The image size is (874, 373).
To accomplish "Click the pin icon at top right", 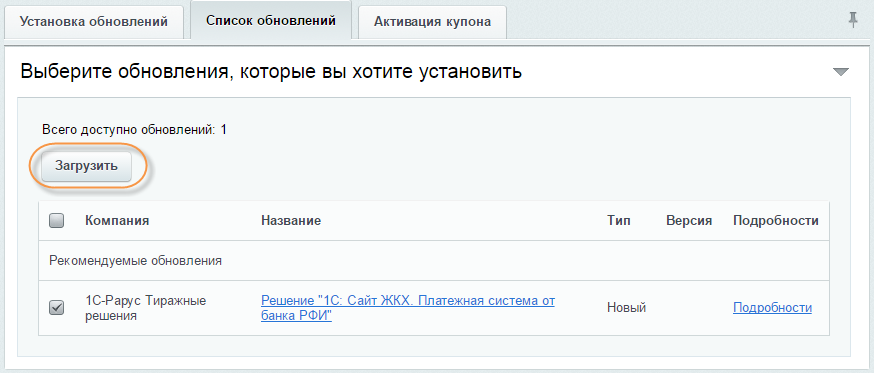I will click(x=852, y=21).
